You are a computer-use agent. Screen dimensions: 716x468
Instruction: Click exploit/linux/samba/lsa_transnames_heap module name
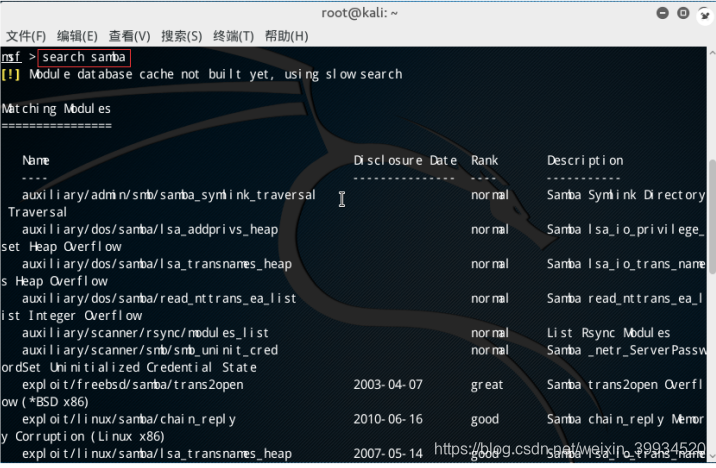157,454
